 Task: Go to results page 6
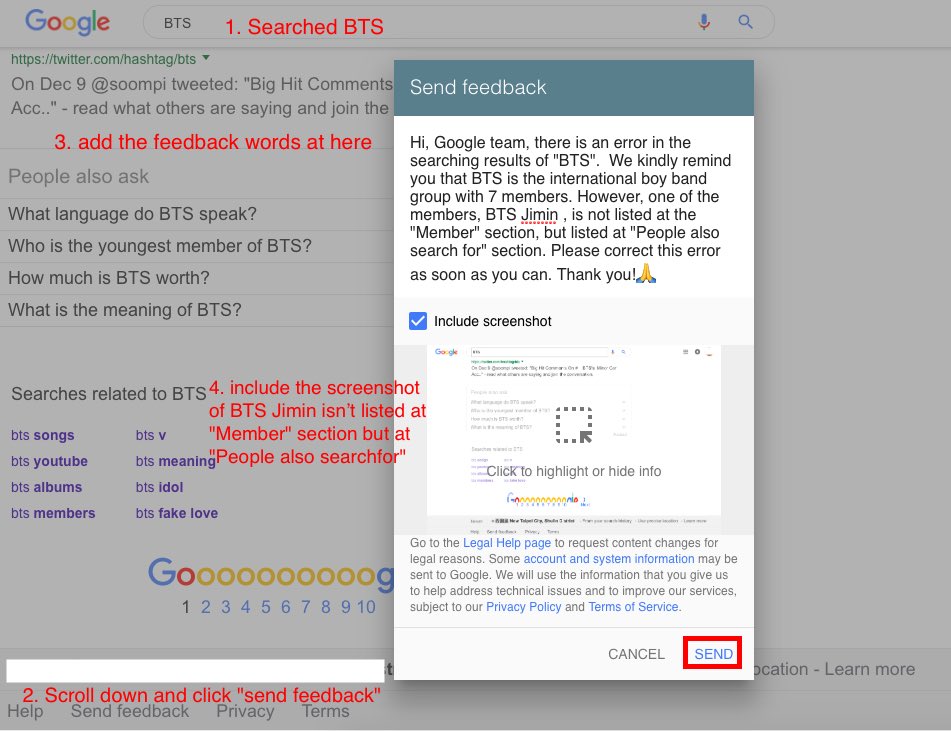point(286,607)
